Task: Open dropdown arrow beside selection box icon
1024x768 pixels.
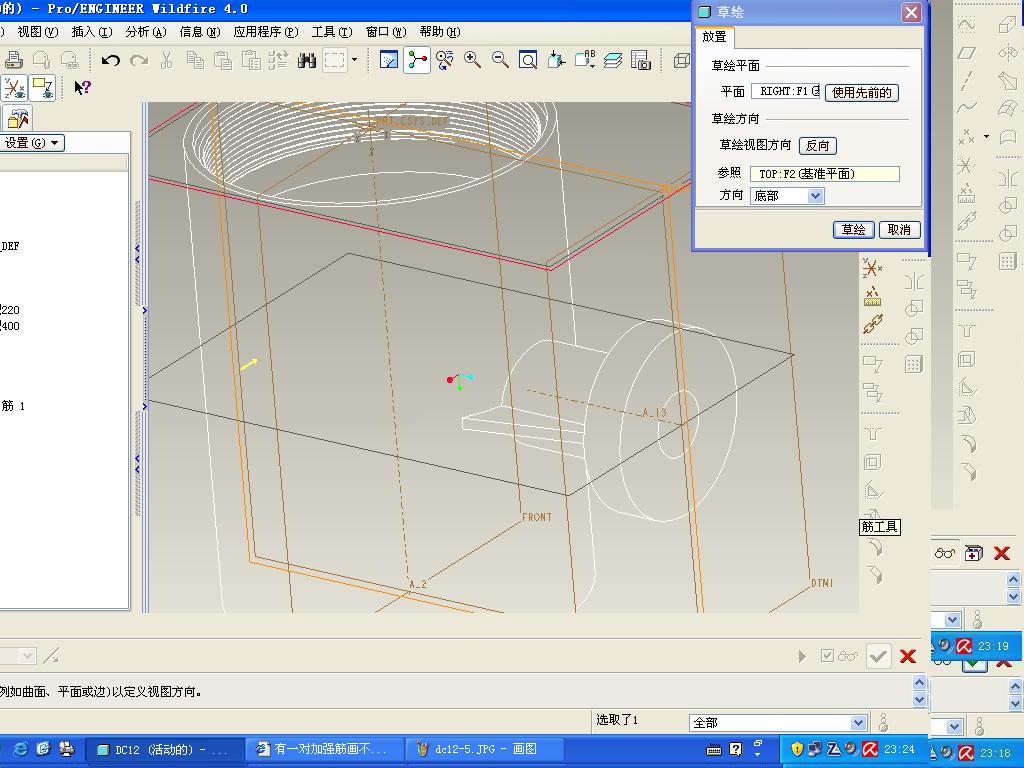Action: click(x=355, y=60)
